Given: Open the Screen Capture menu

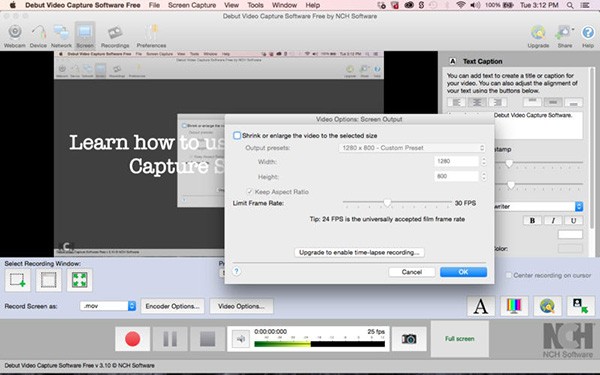Looking at the screenshot, I should click(192, 5).
